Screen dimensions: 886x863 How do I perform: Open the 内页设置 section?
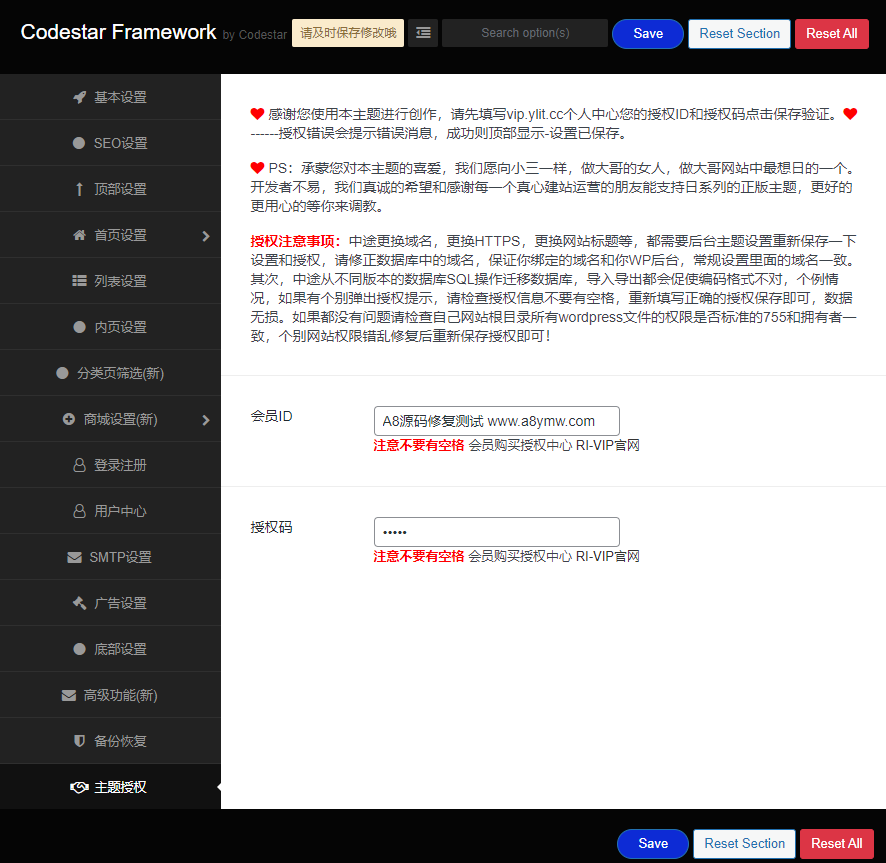point(110,326)
